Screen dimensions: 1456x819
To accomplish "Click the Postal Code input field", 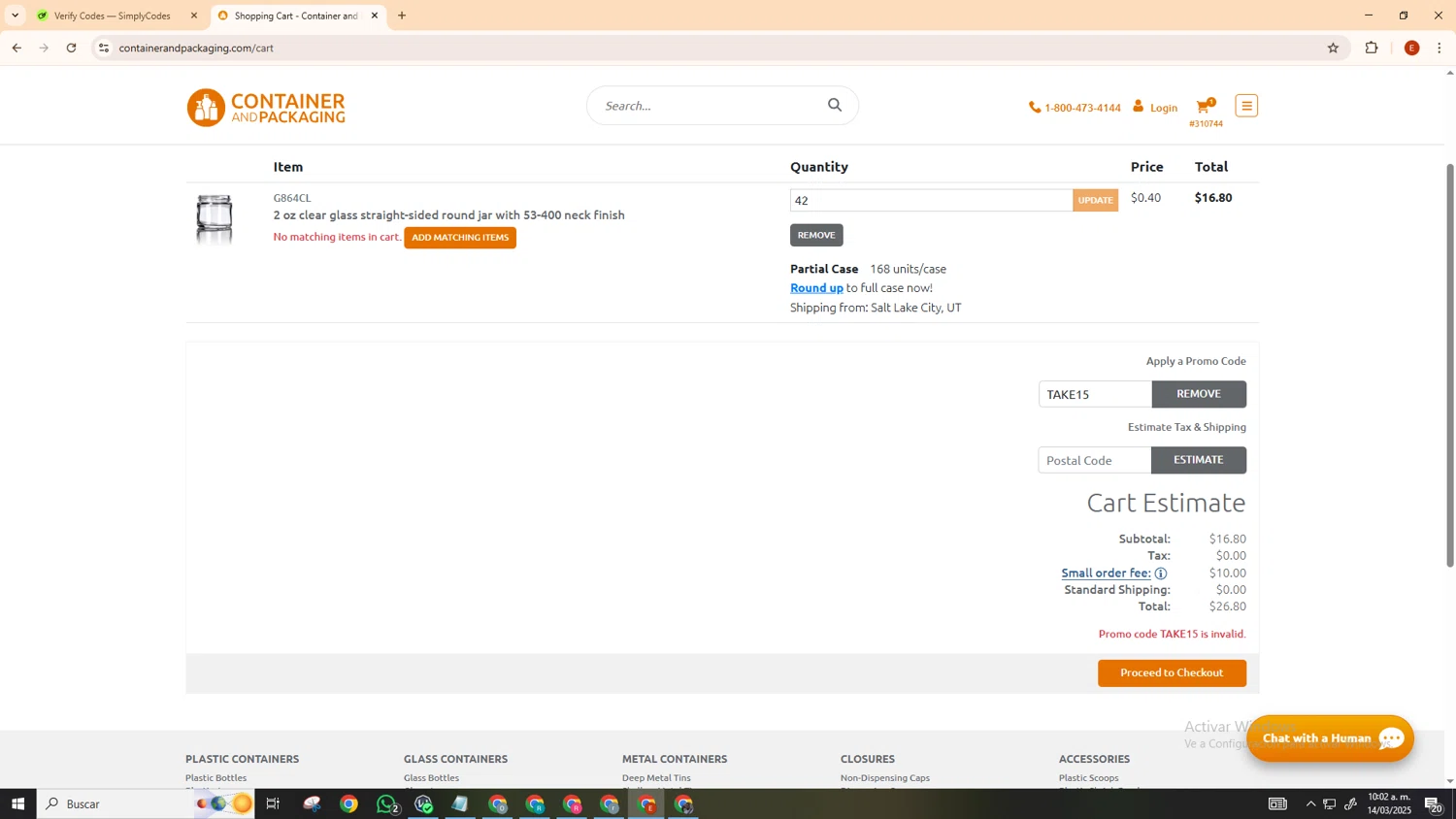I will tap(1095, 460).
